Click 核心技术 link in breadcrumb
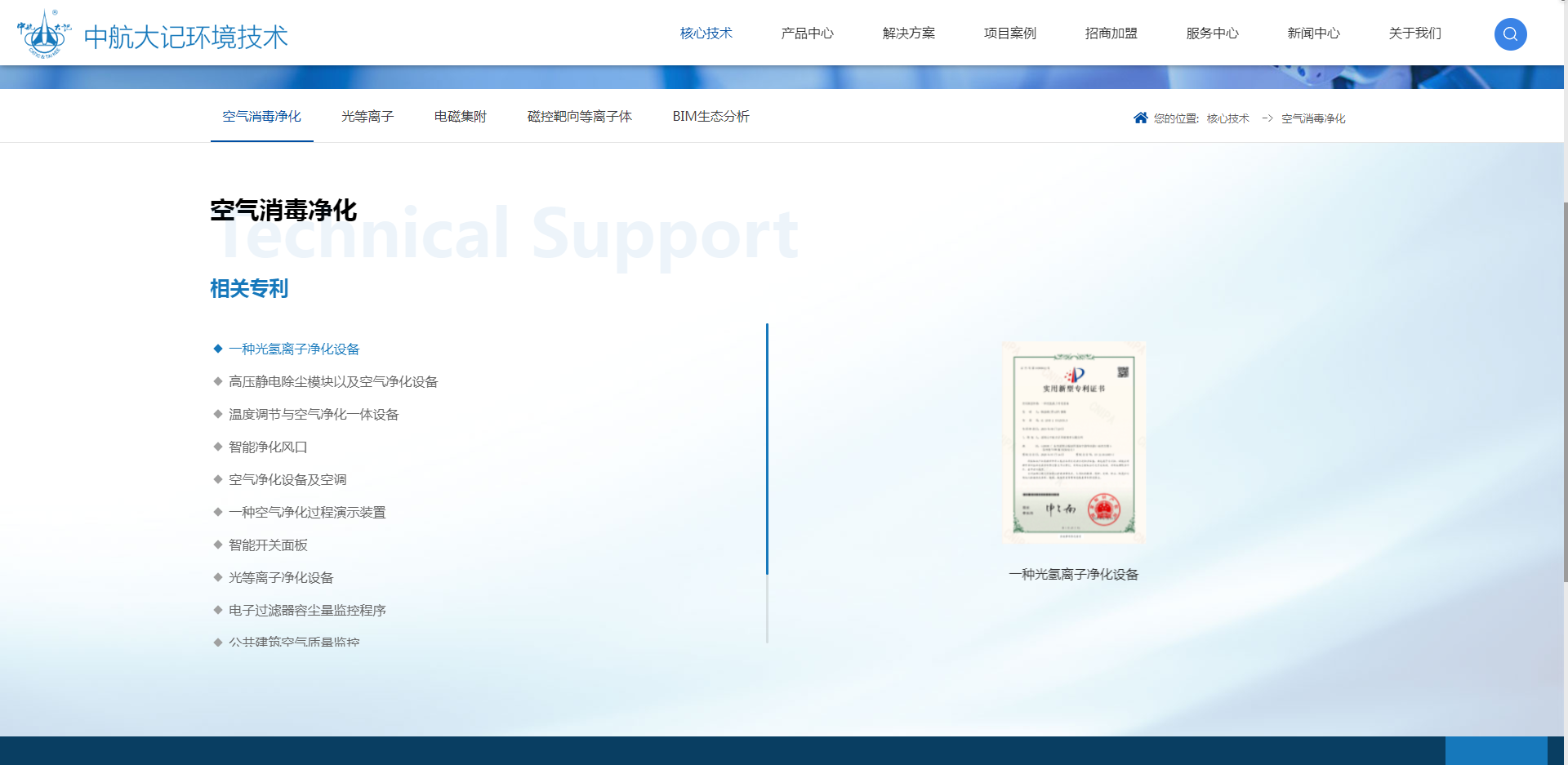This screenshot has height=765, width=1568. (x=1227, y=119)
